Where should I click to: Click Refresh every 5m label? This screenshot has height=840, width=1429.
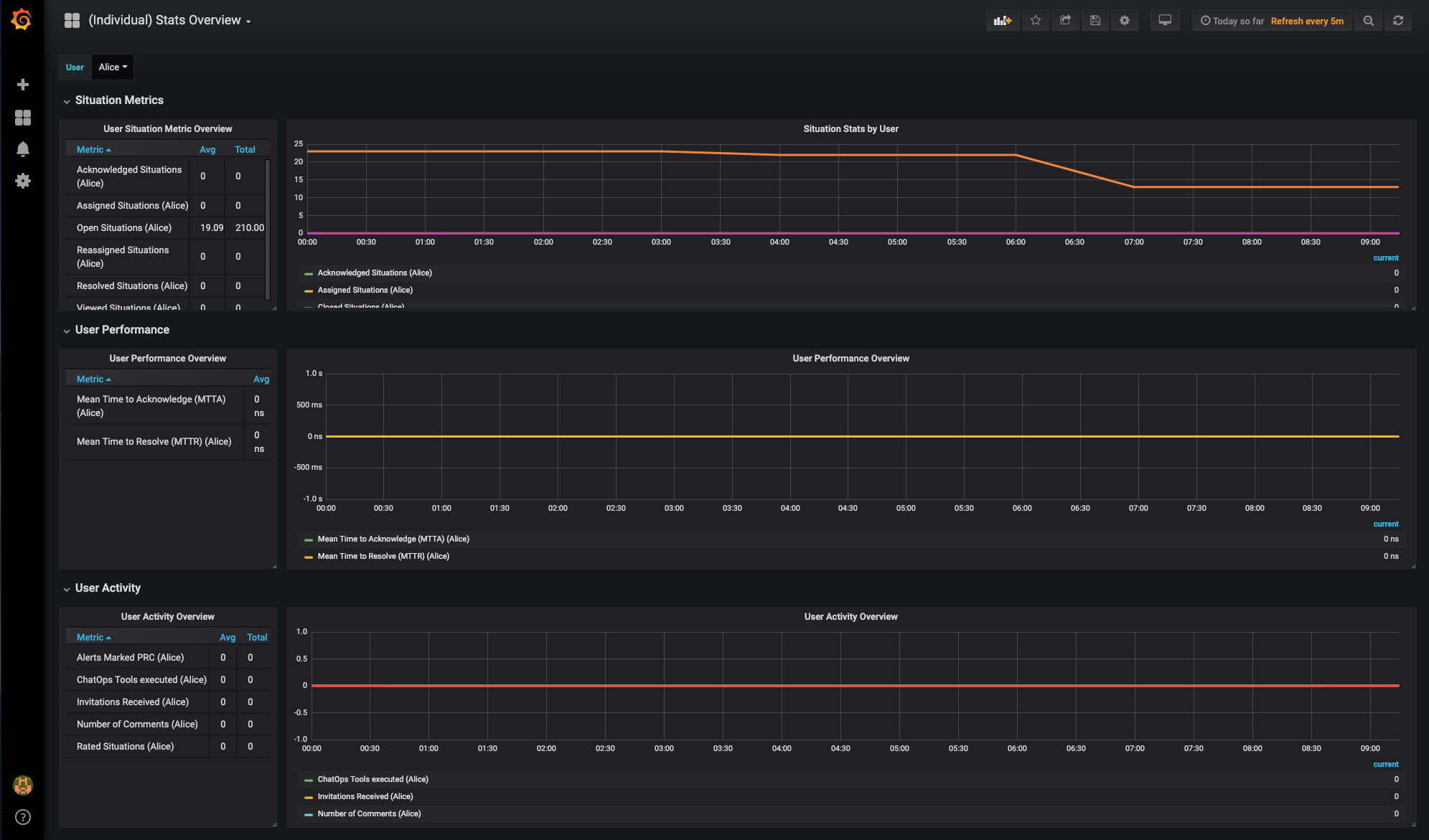[1307, 21]
